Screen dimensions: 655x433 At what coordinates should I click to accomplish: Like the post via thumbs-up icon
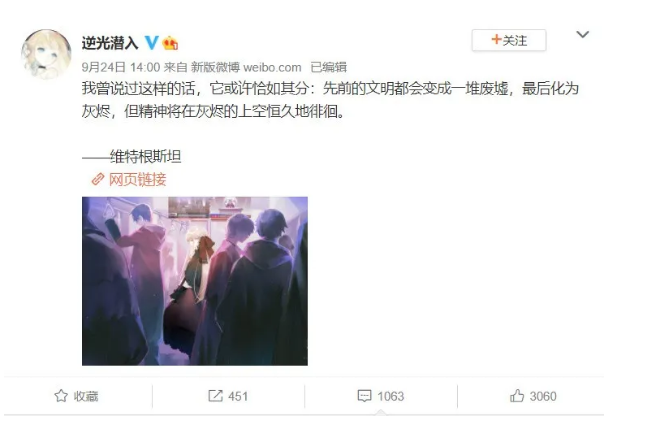[x=517, y=396]
